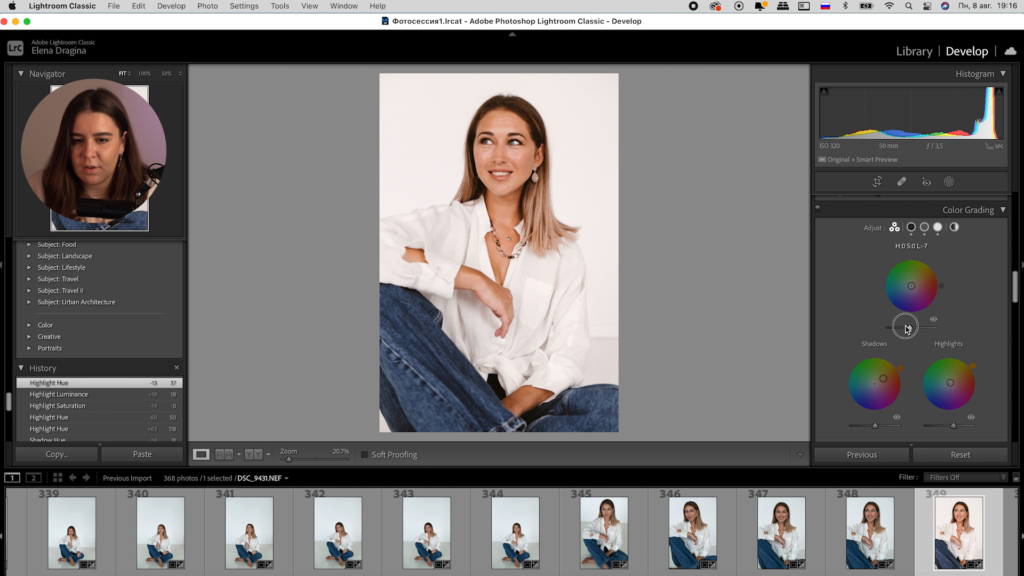
Task: Enable the Soft Proofing checkbox
Action: [365, 455]
